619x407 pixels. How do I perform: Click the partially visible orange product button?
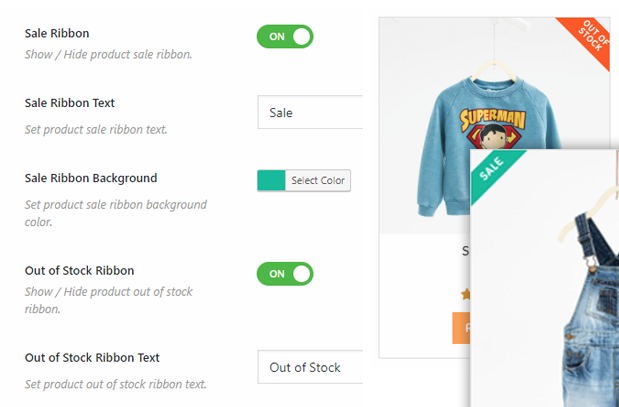tap(461, 328)
